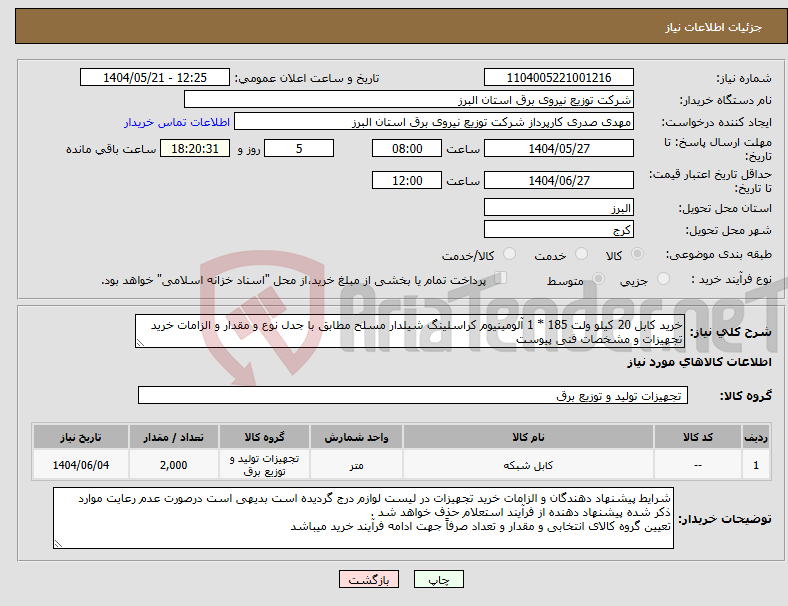Click the گروه کالا field
Image resolution: width=788 pixels, height=606 pixels.
coord(413,395)
